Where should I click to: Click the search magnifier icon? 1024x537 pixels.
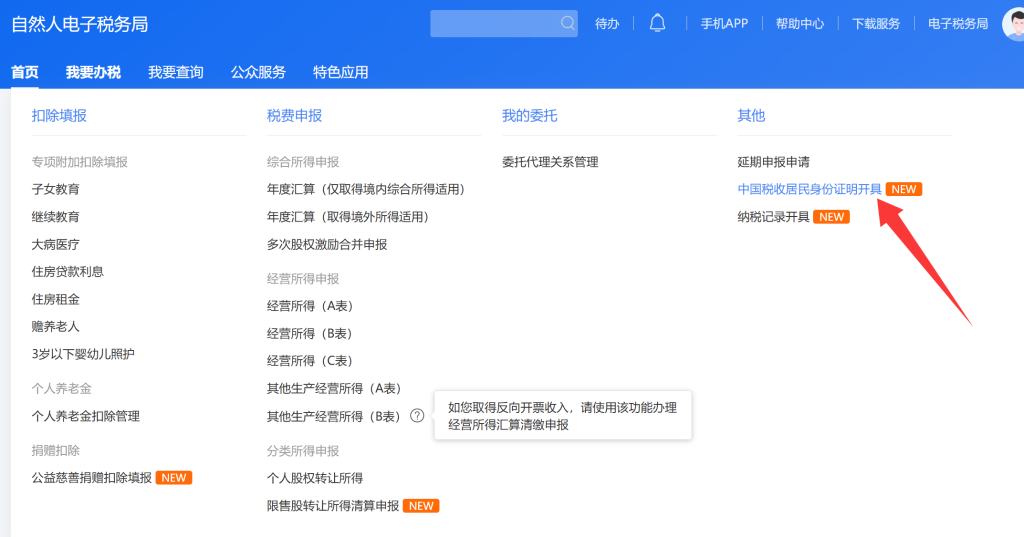tap(567, 23)
